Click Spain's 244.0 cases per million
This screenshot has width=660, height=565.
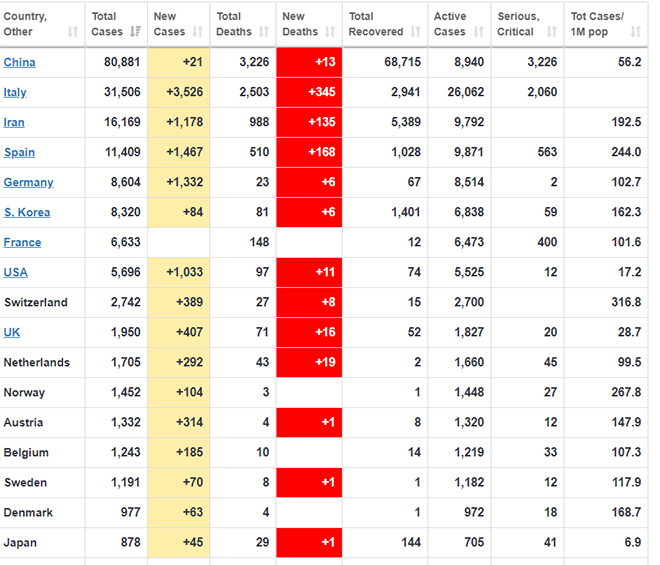[x=626, y=152]
